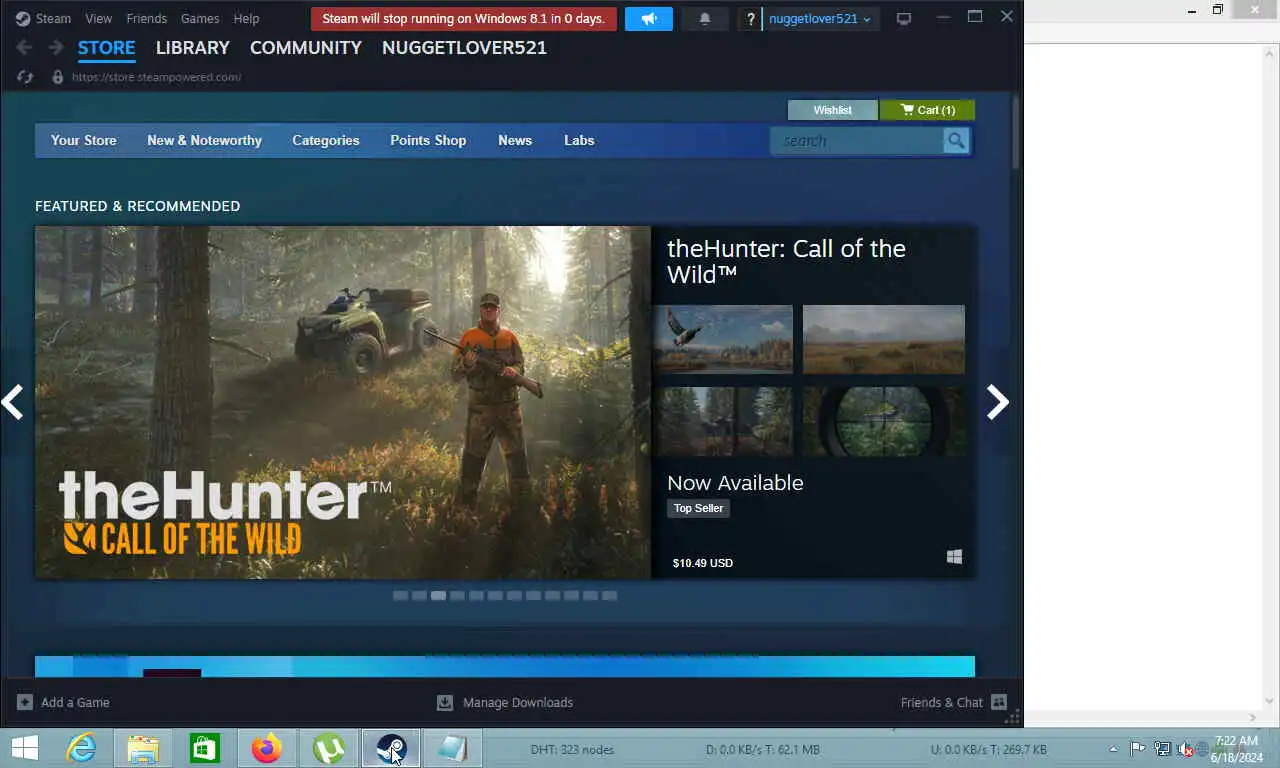Click the Friends & Chat people icon
1280x768 pixels.
[x=998, y=702]
